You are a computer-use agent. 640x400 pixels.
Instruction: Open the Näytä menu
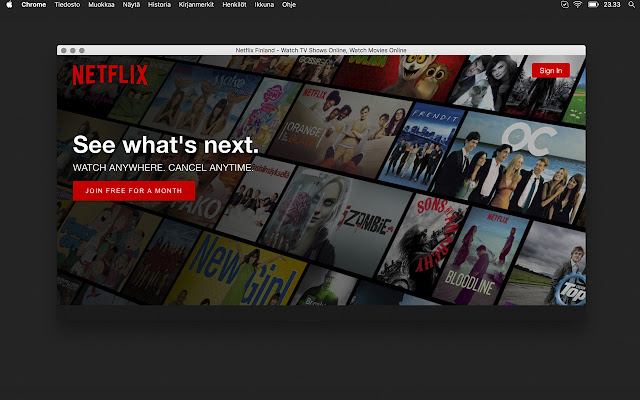131,5
